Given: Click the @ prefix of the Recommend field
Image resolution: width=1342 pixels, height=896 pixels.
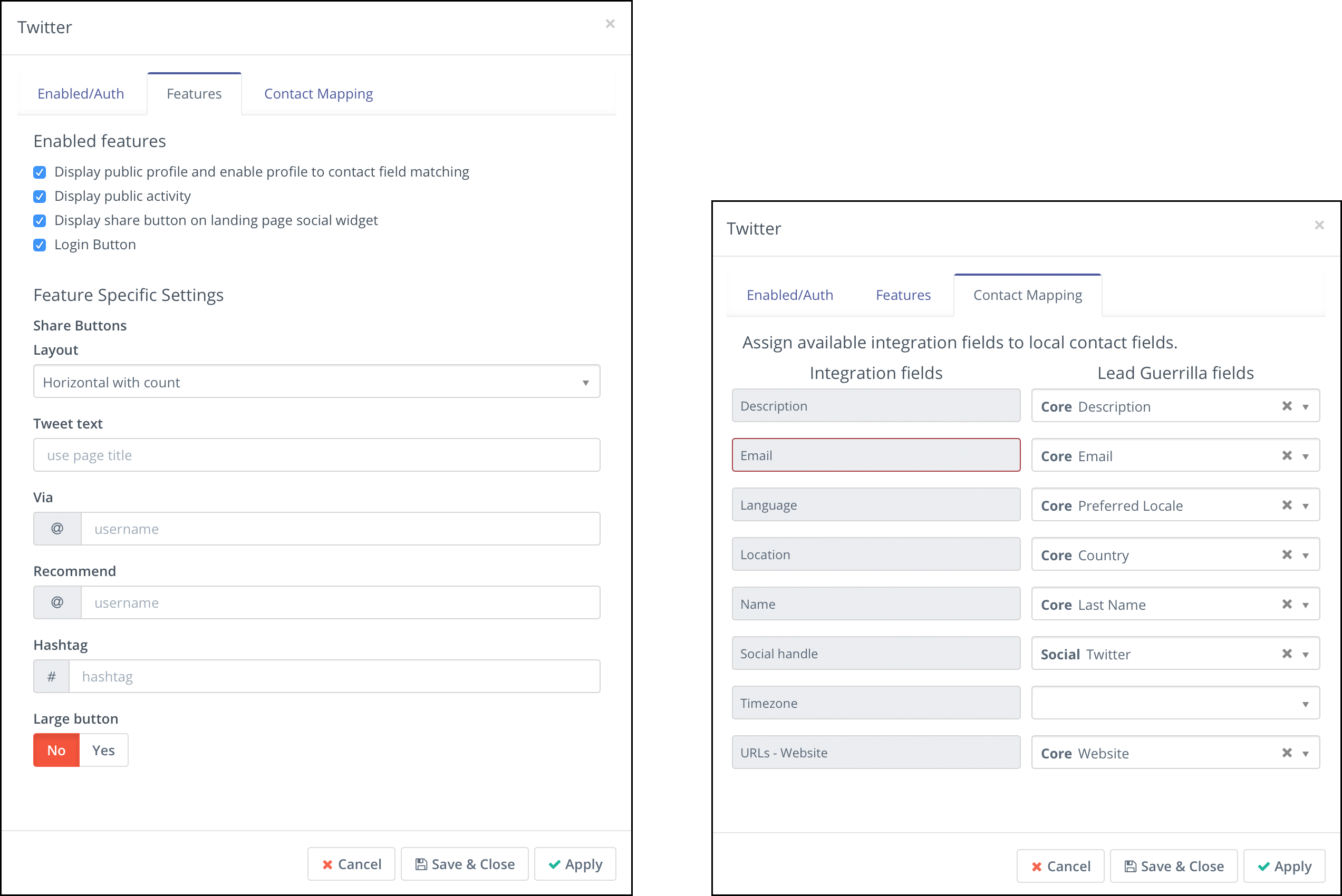Looking at the screenshot, I should tap(57, 602).
